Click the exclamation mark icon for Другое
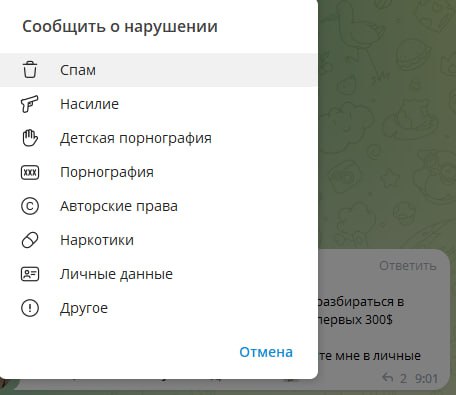Image resolution: width=456 pixels, height=395 pixels. coord(30,308)
